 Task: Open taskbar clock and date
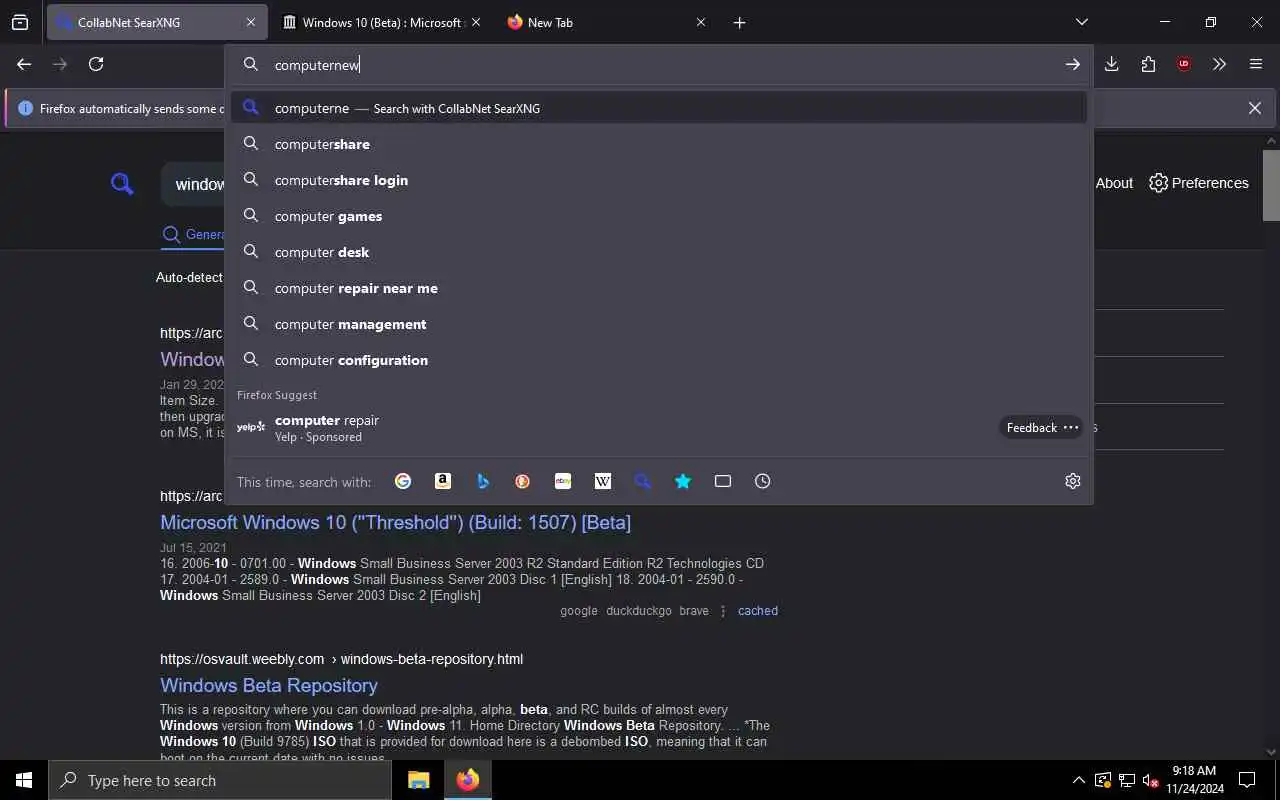coord(1193,780)
